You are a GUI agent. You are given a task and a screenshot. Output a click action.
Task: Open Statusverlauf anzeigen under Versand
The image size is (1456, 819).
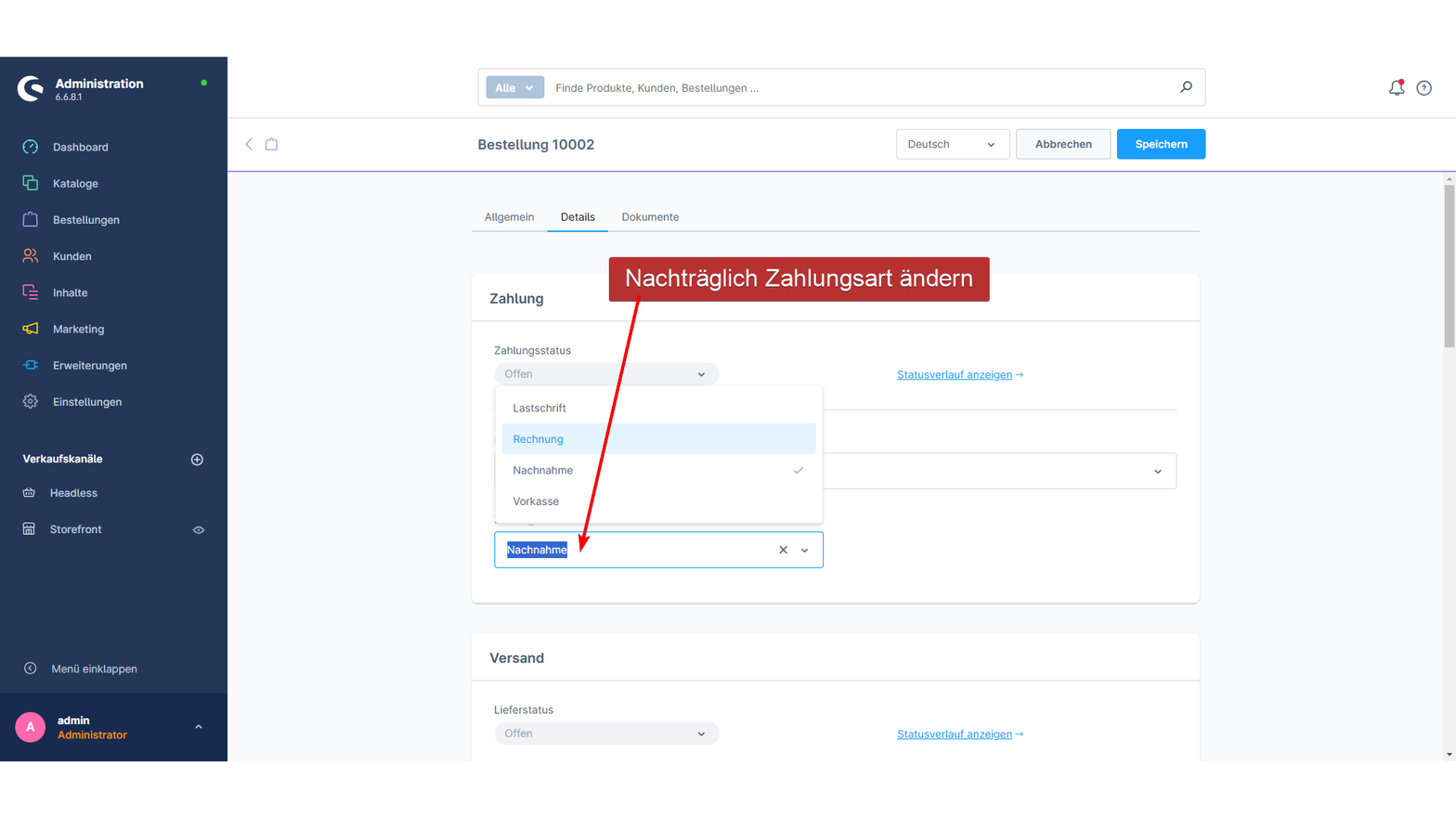[x=960, y=734]
